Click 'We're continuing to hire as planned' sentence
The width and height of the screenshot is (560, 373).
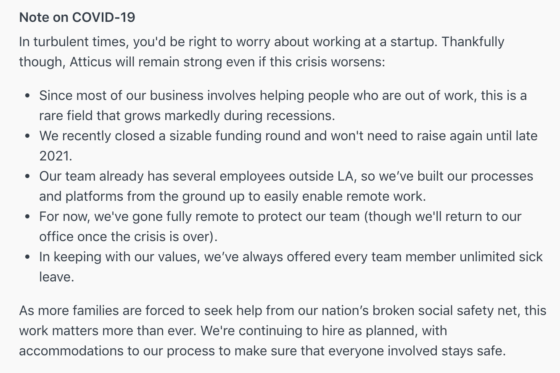(x=324, y=331)
